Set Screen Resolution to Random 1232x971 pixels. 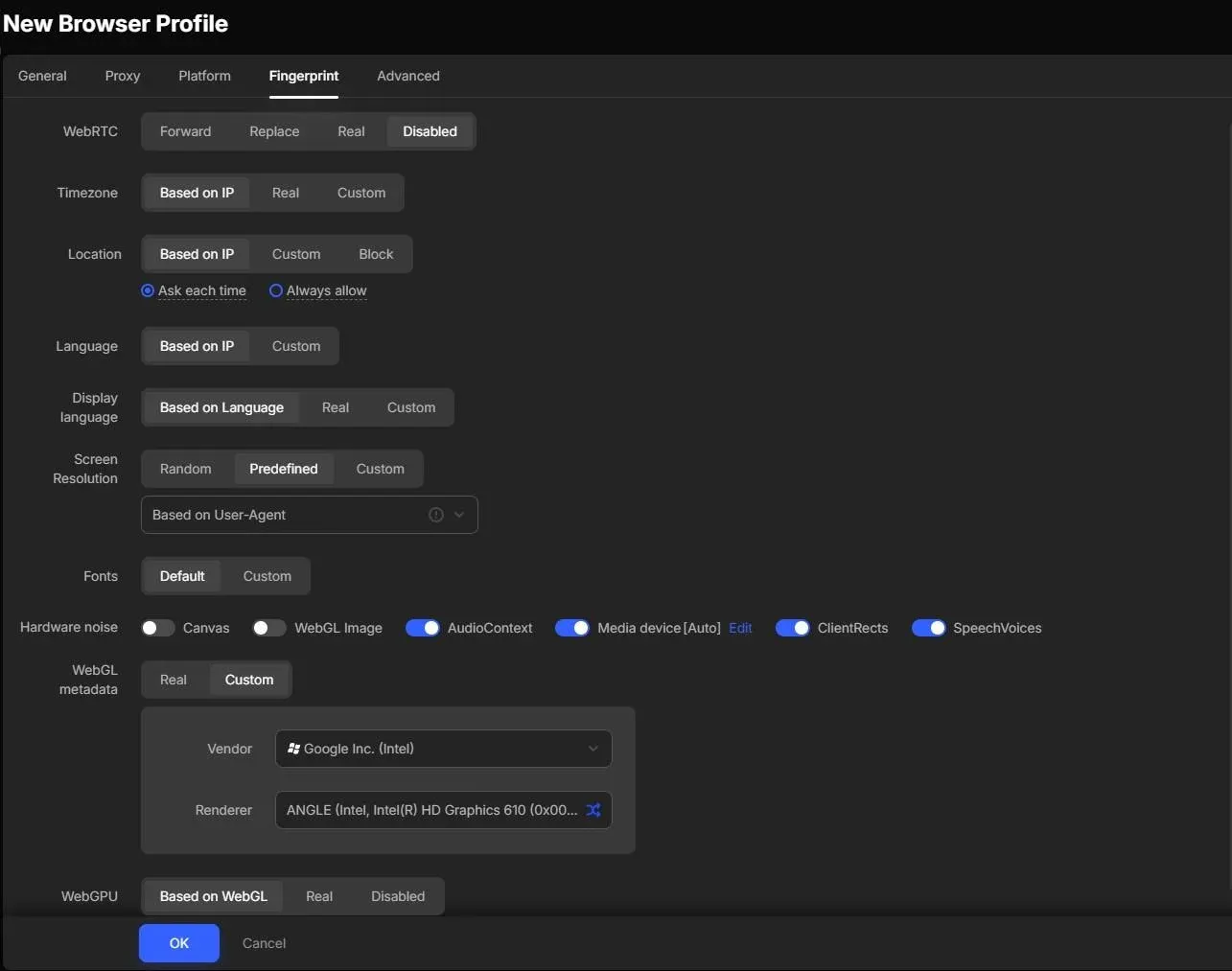185,469
